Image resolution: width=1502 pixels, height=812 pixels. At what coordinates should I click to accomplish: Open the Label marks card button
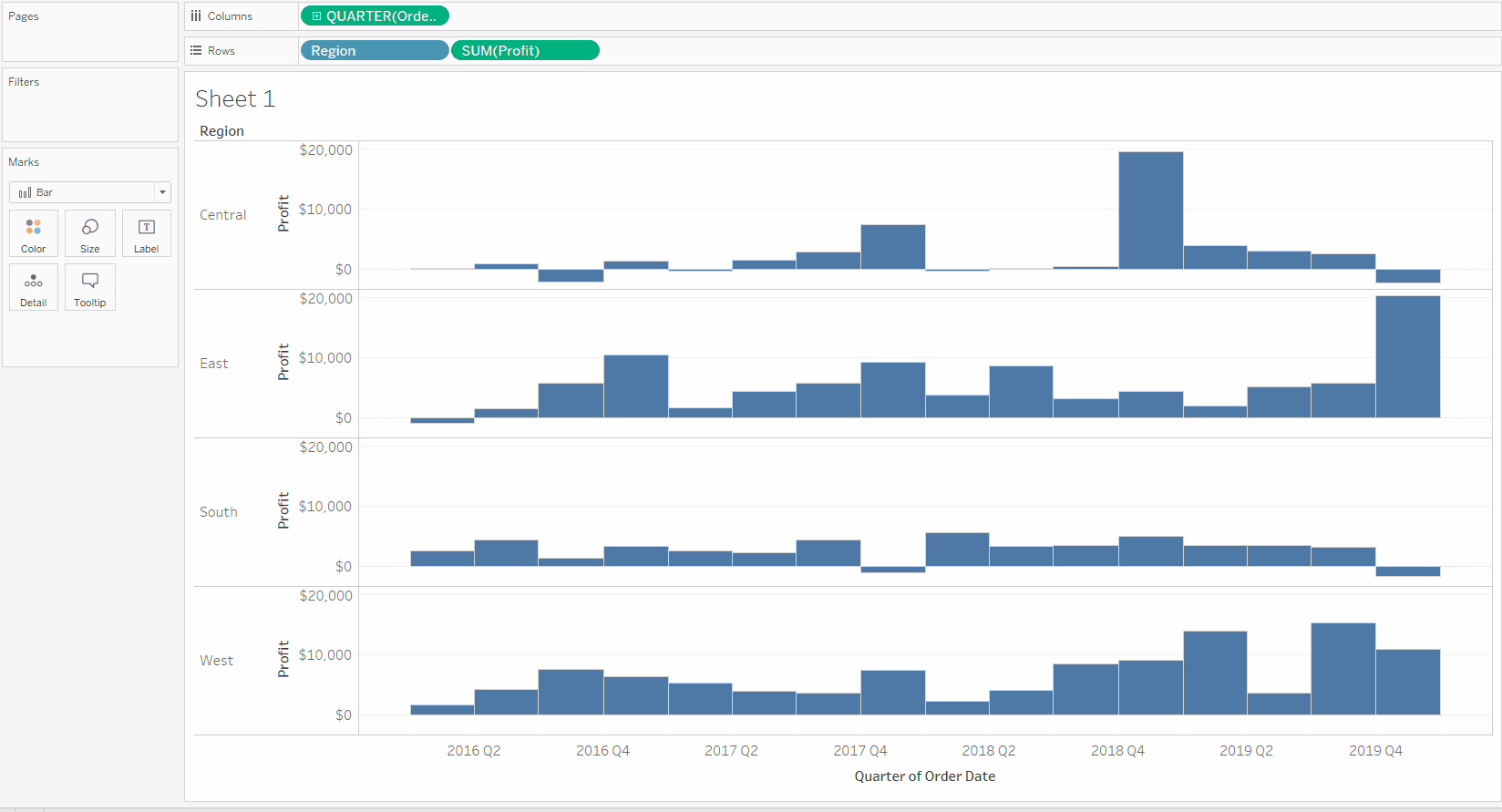[x=147, y=233]
